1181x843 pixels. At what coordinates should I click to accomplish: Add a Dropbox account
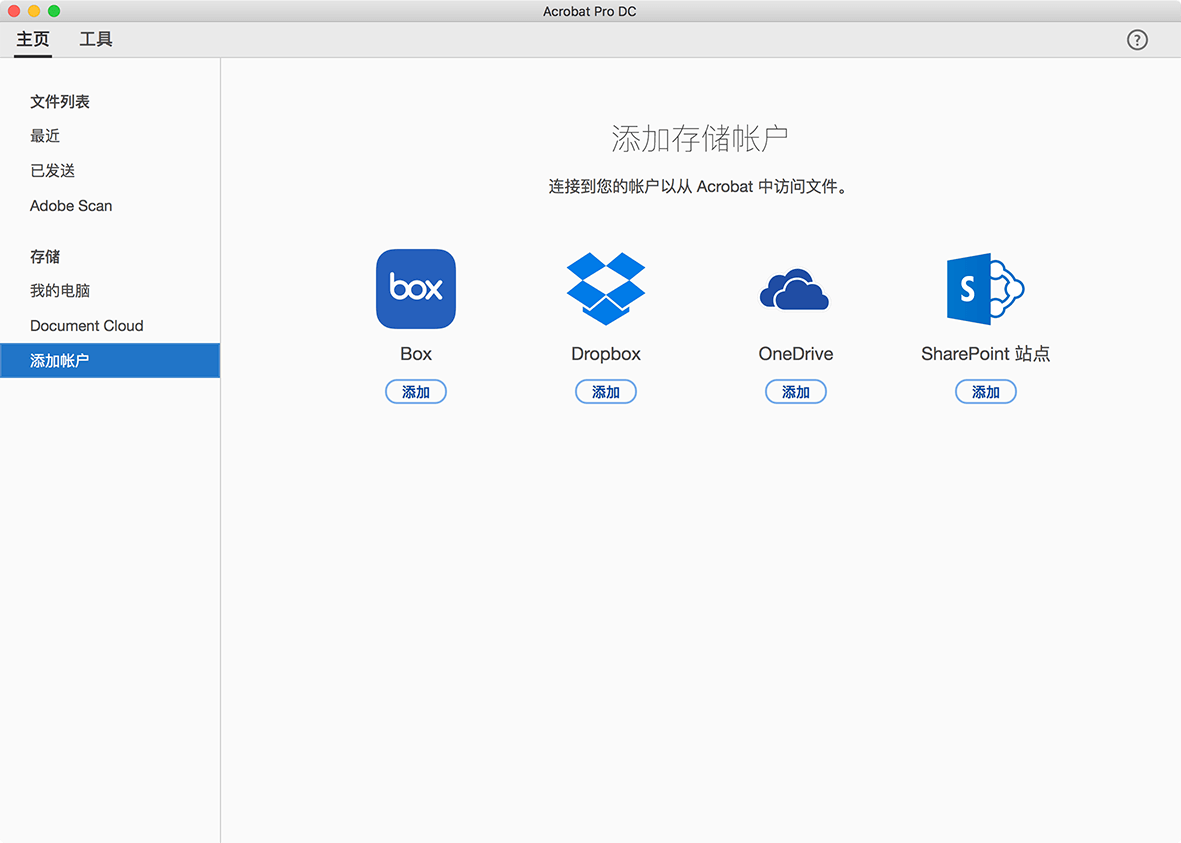[x=606, y=392]
